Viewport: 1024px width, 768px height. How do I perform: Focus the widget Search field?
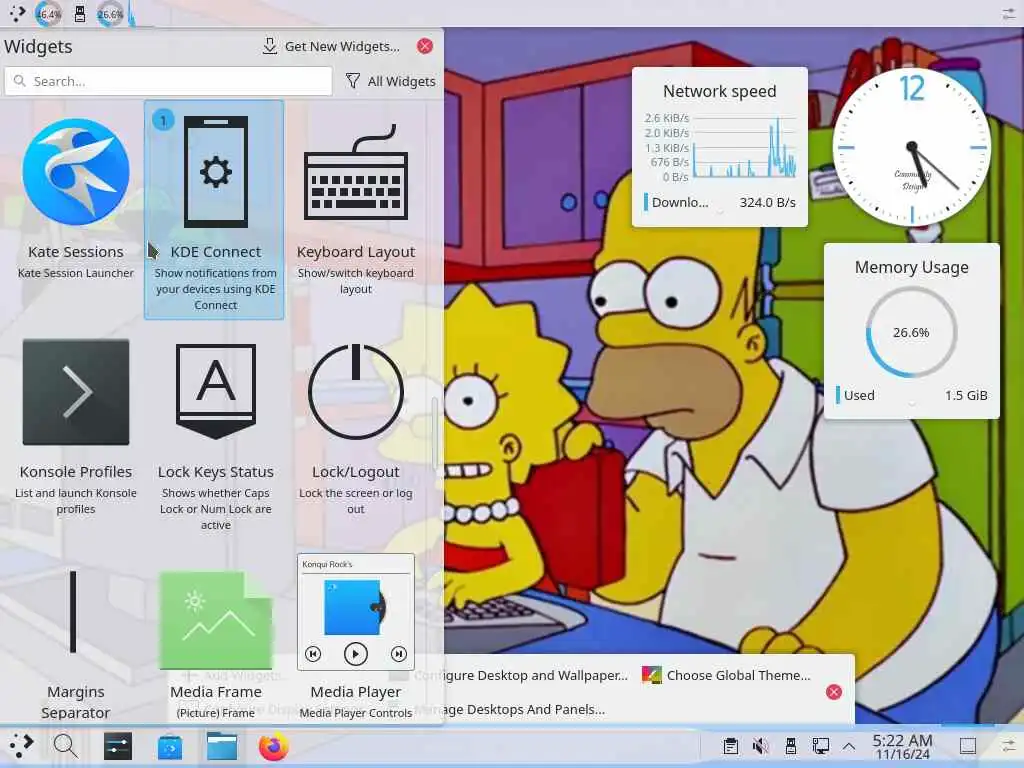pyautogui.click(x=168, y=81)
